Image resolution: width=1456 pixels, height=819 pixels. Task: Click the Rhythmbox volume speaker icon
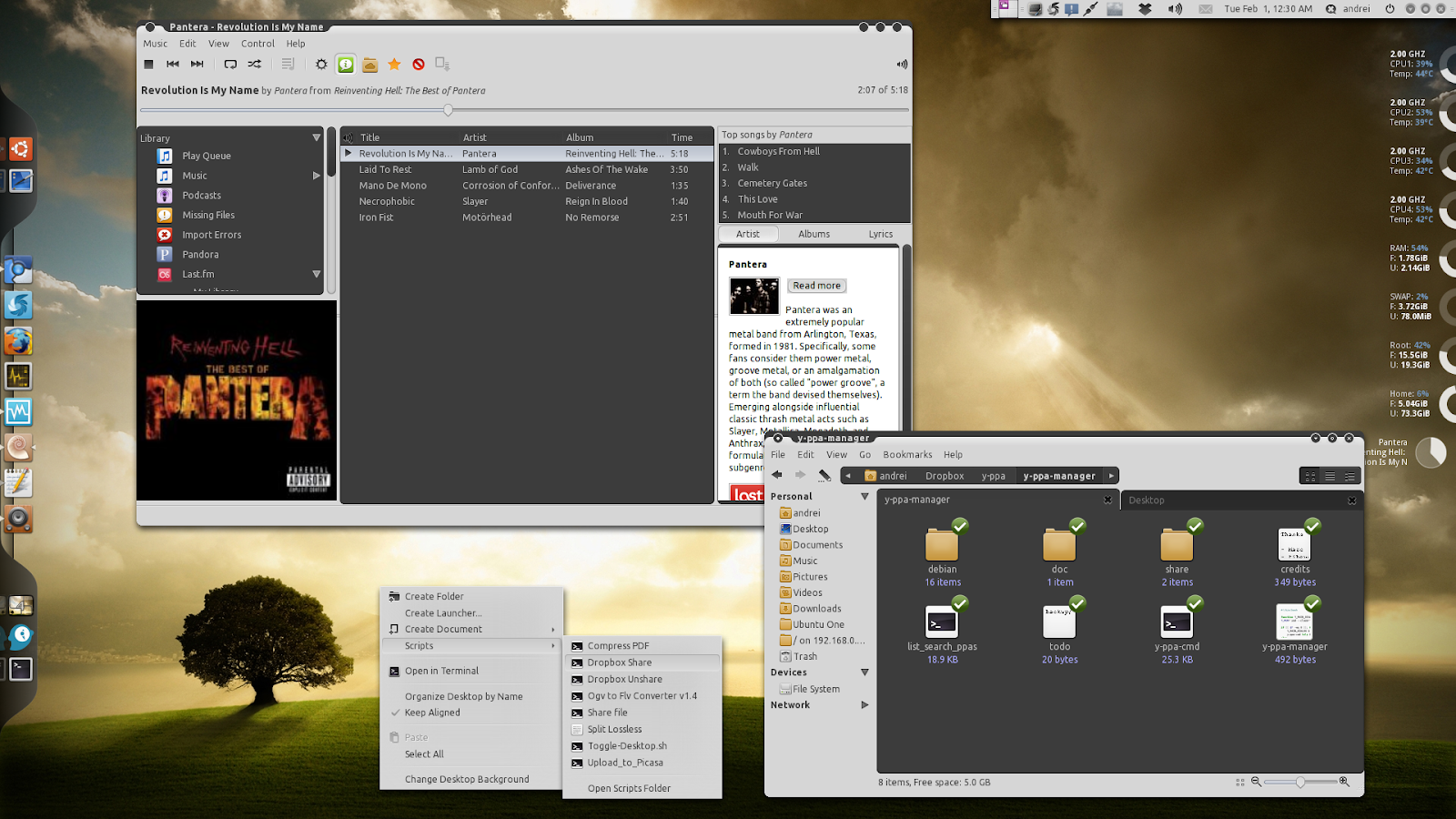click(902, 64)
